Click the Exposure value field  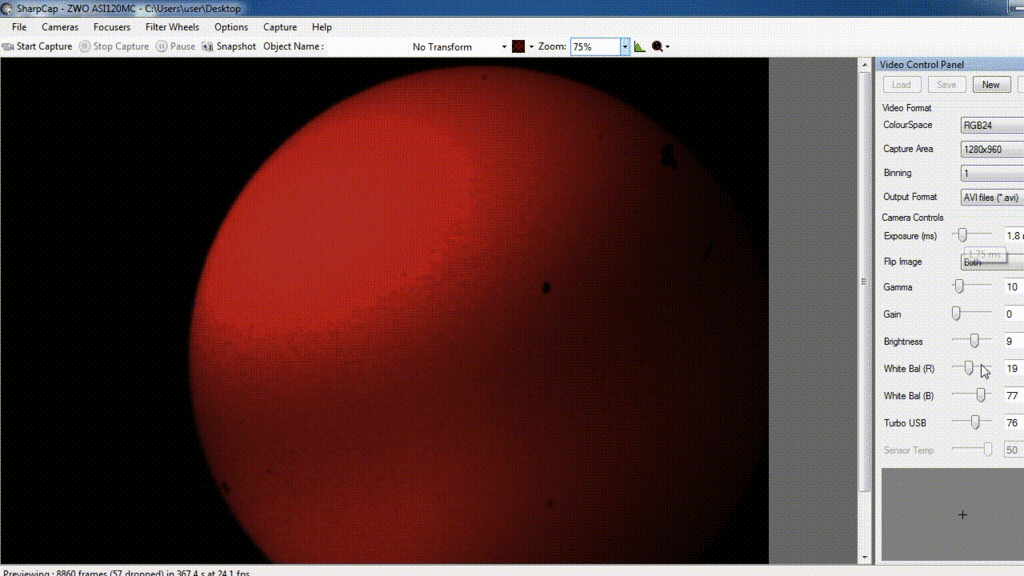coord(1014,236)
